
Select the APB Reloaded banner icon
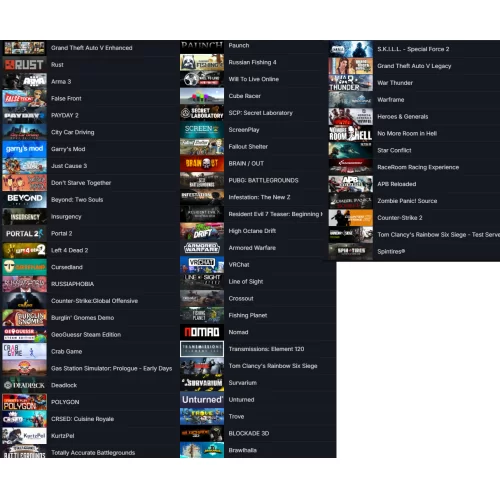[x=351, y=184]
